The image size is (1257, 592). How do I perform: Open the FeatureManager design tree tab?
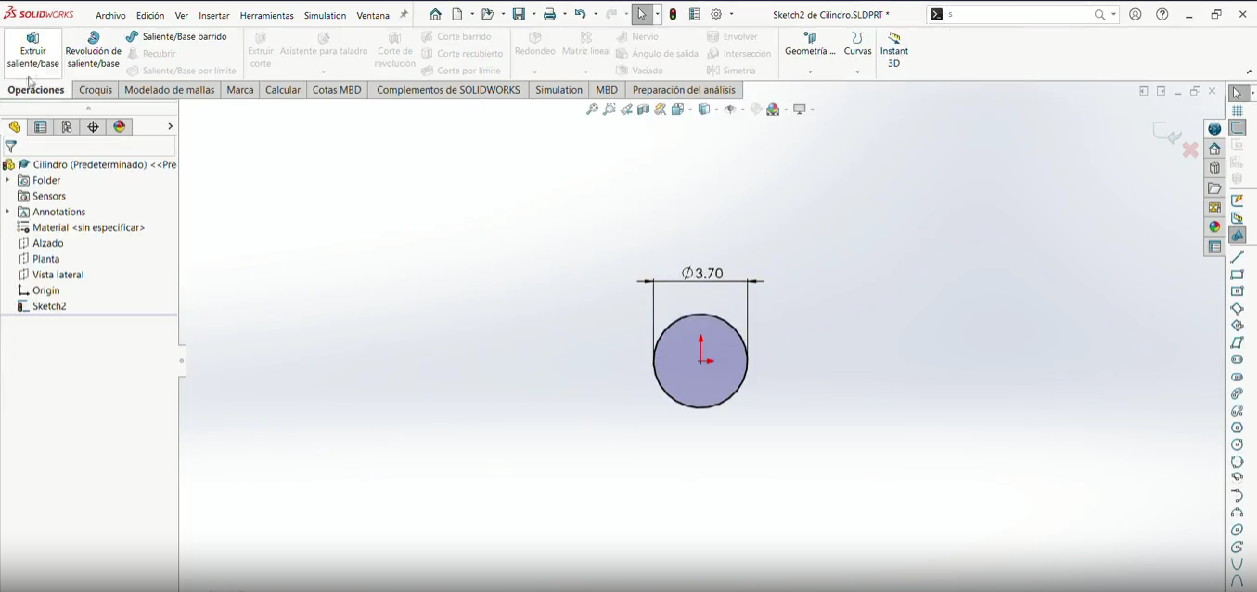tap(14, 127)
